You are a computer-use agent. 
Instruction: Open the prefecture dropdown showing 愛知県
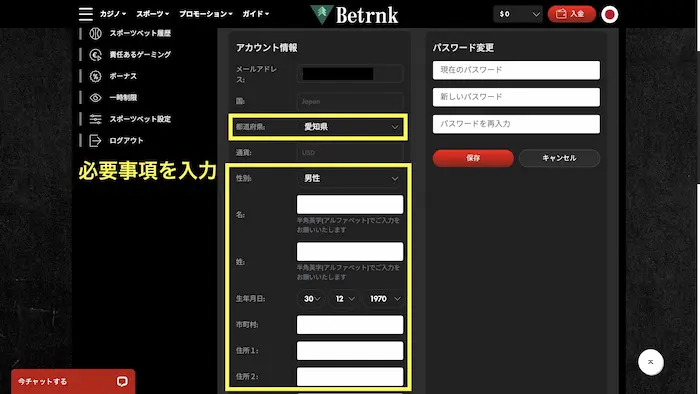(350, 127)
